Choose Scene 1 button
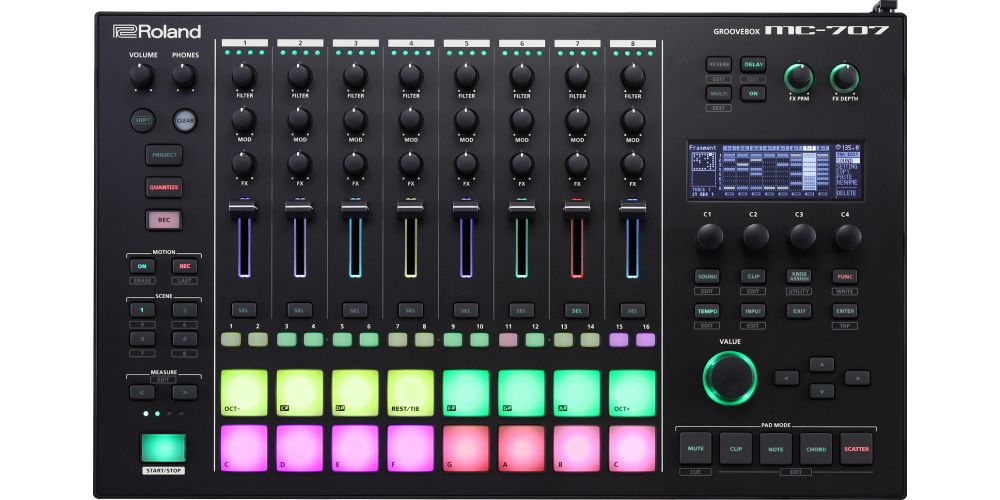The width and height of the screenshot is (1000, 500). pos(142,310)
